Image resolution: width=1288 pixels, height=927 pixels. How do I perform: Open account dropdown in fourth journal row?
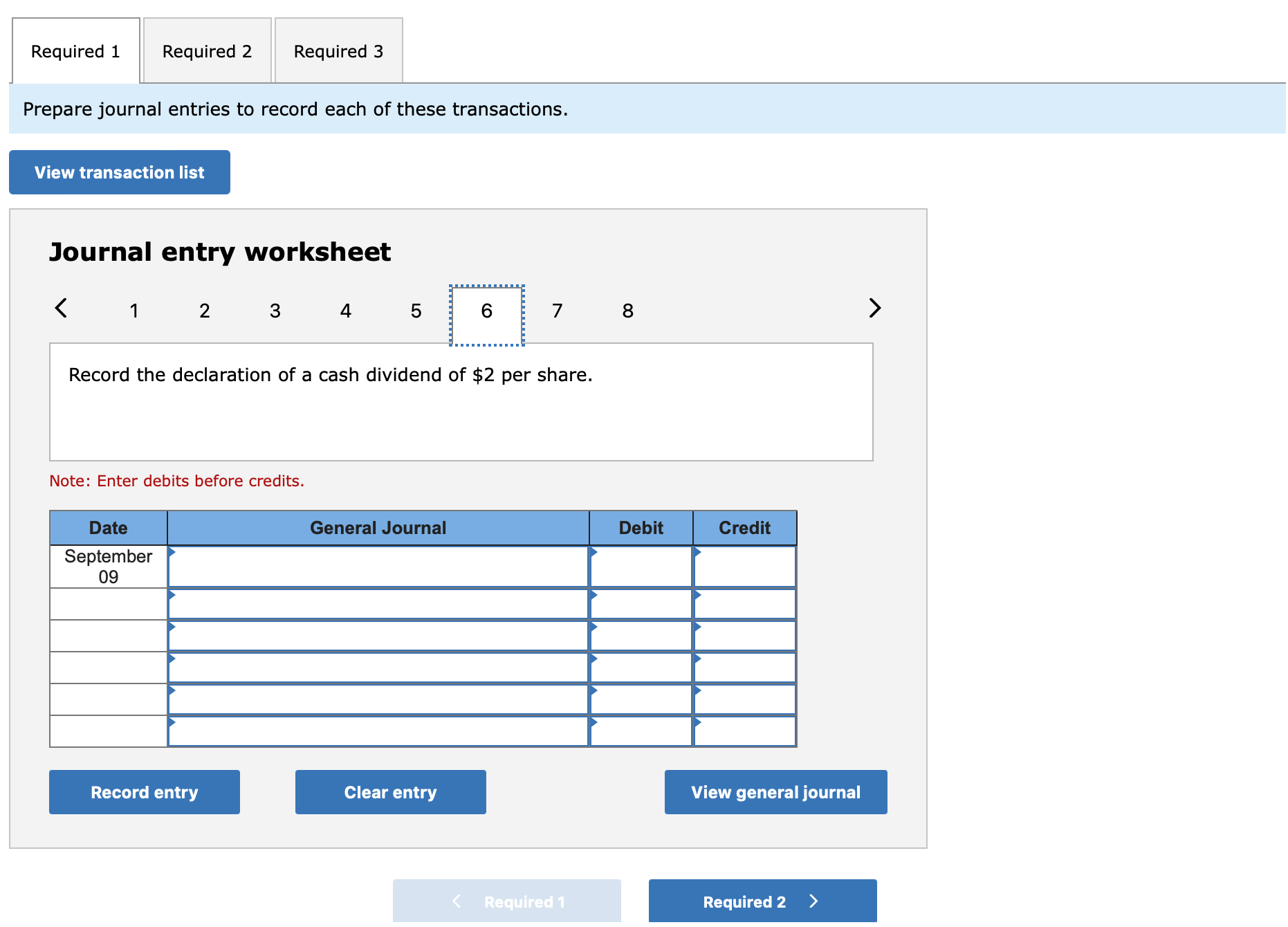[x=378, y=668]
